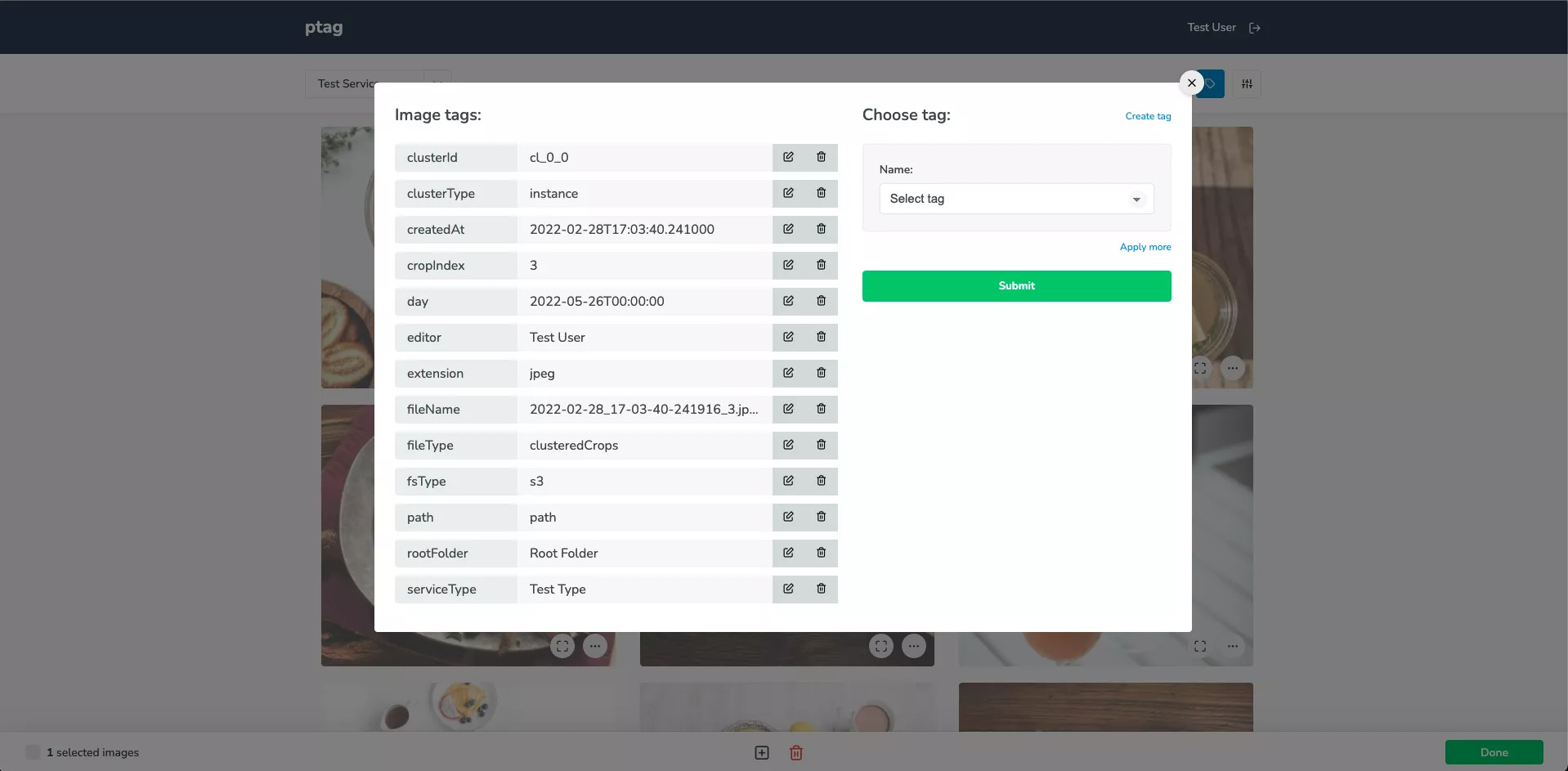Click the clusteredCrops value
Viewport: 1568px width, 771px height.
coord(574,445)
